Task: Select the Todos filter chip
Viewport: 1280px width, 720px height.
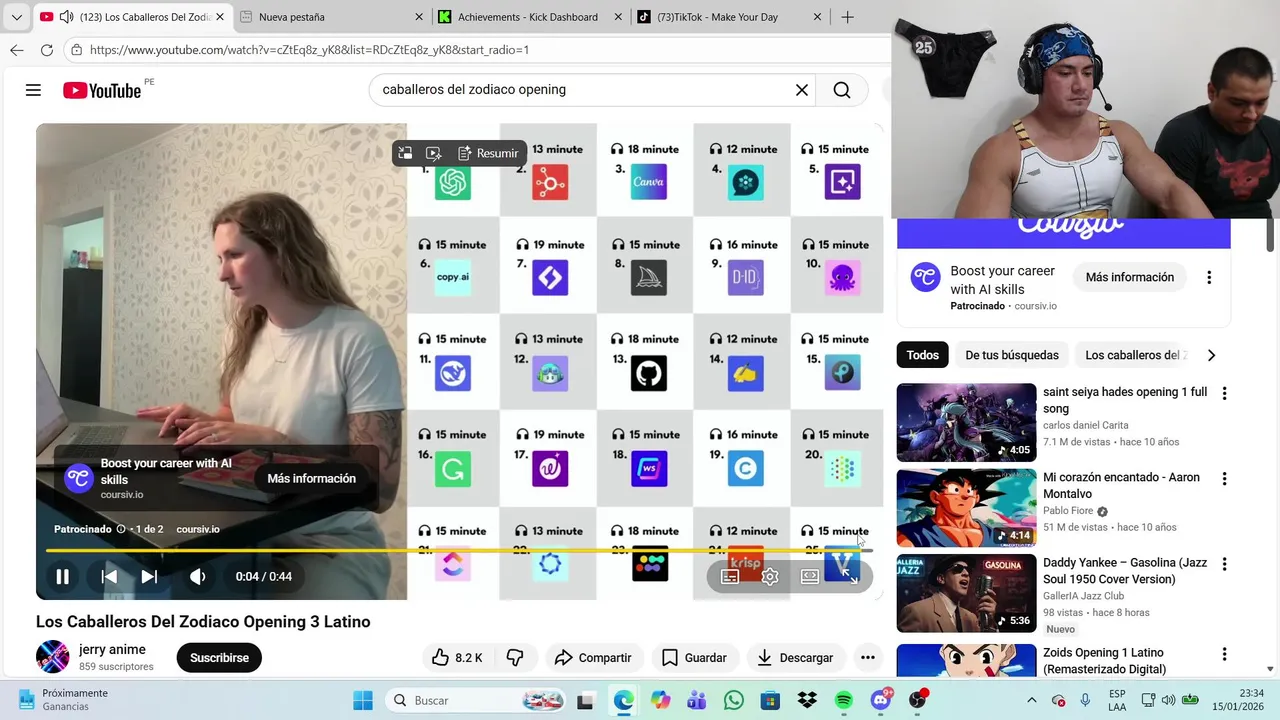Action: point(922,355)
